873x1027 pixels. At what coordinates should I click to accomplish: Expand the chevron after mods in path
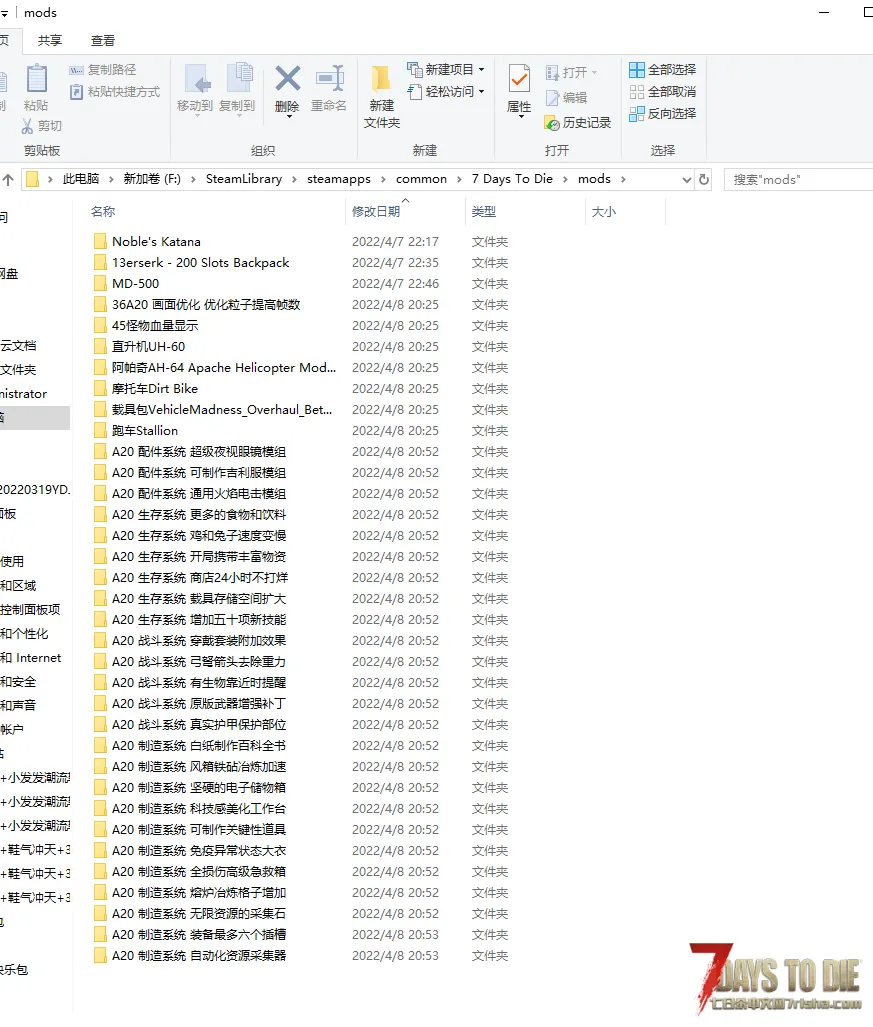tap(623, 179)
